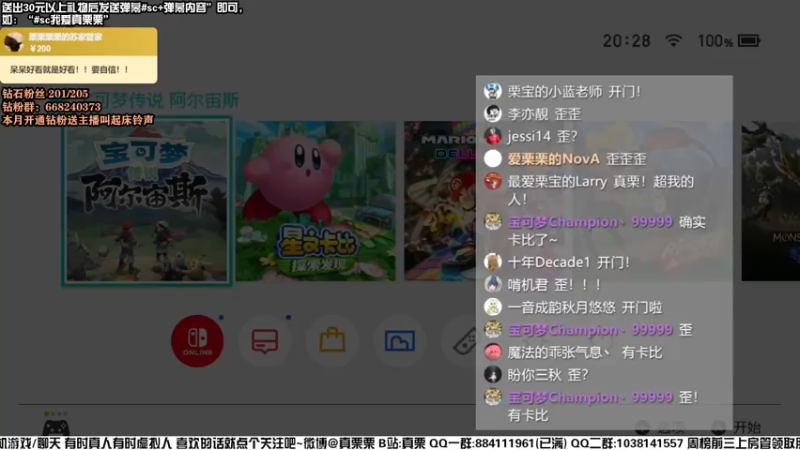Click the battery status icon
The height and width of the screenshot is (450, 800).
(x=749, y=40)
